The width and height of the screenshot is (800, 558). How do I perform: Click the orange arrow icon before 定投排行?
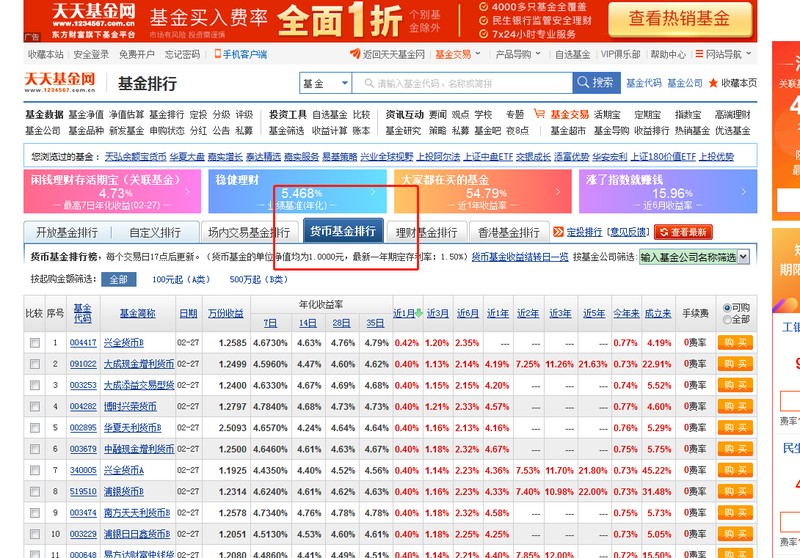[559, 232]
